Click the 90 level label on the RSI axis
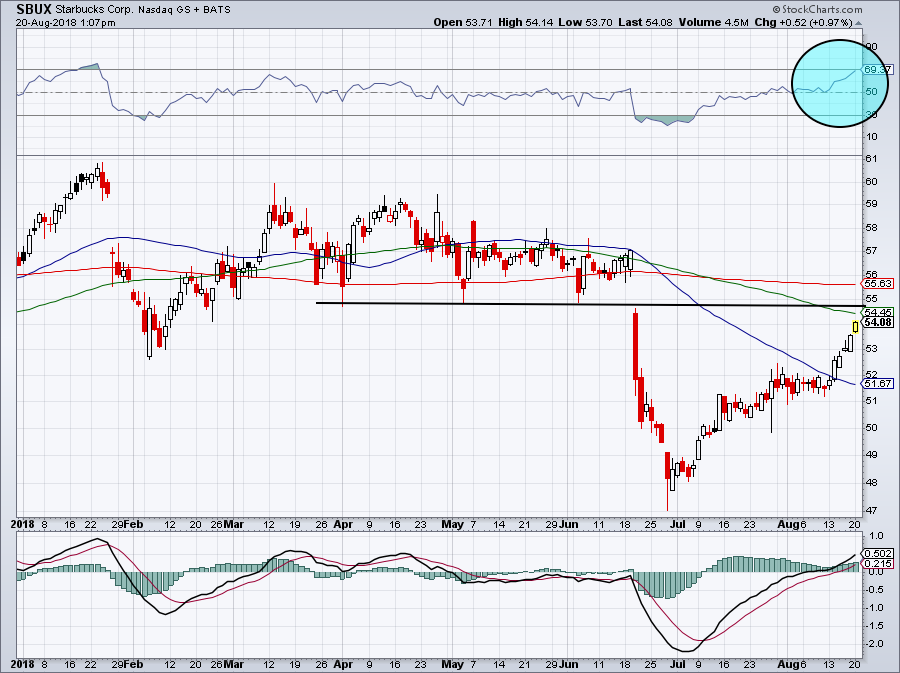 point(872,46)
